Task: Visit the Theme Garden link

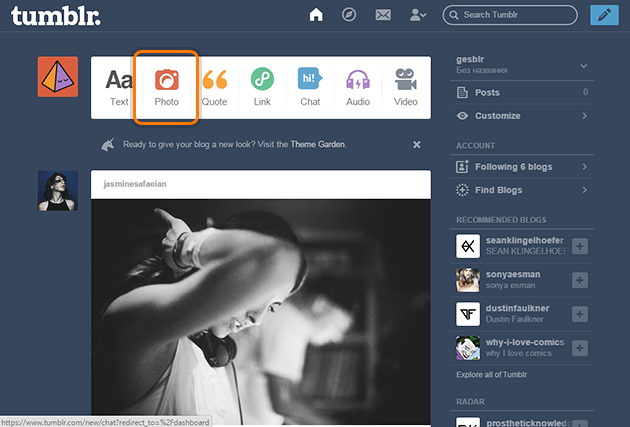Action: tap(317, 145)
